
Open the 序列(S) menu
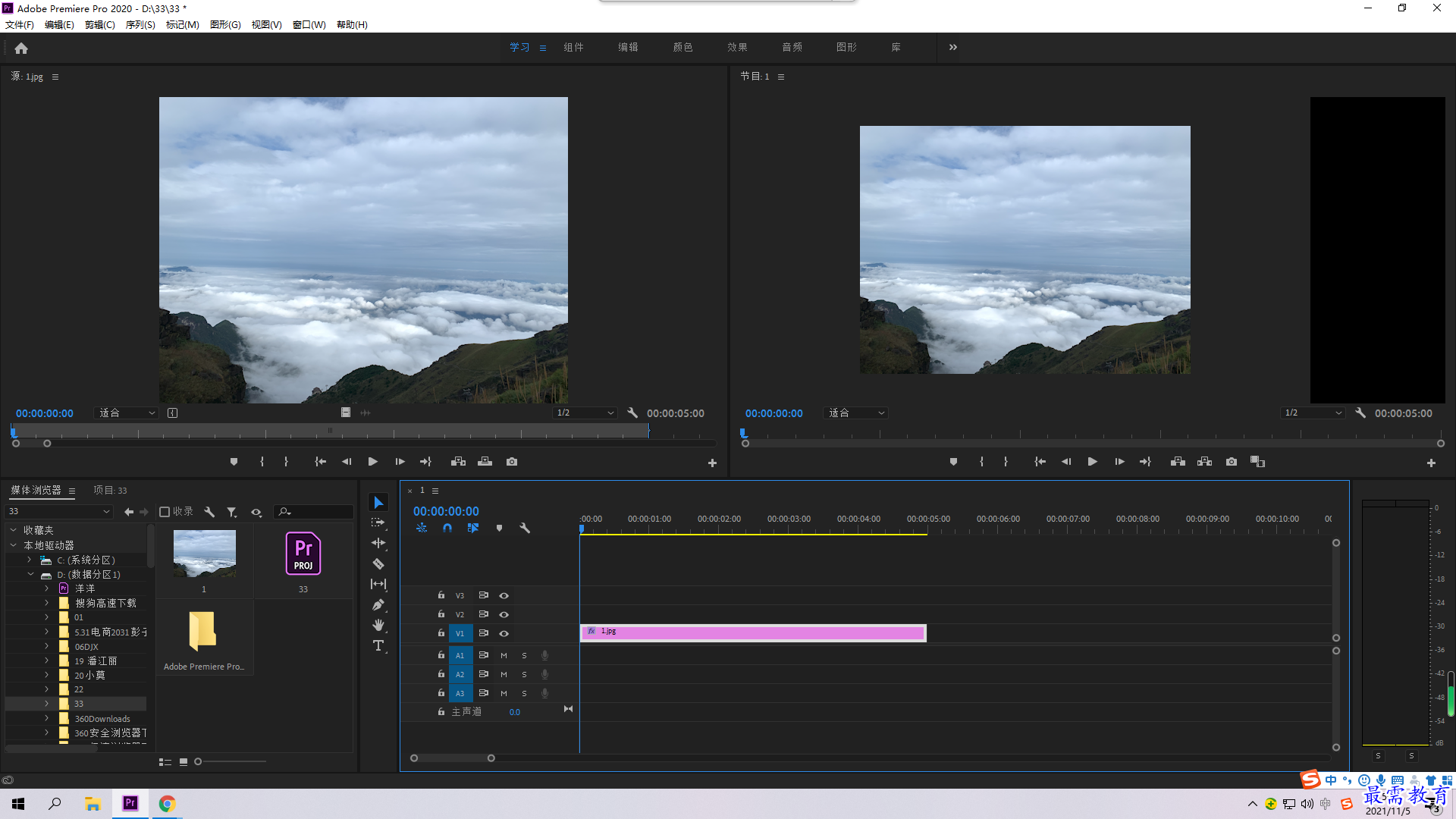click(140, 24)
